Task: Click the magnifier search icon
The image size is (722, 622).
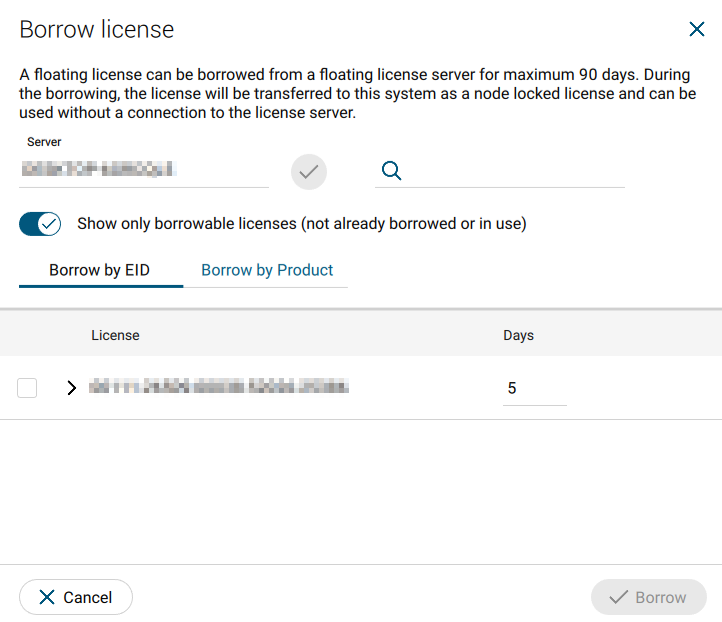Action: [392, 171]
